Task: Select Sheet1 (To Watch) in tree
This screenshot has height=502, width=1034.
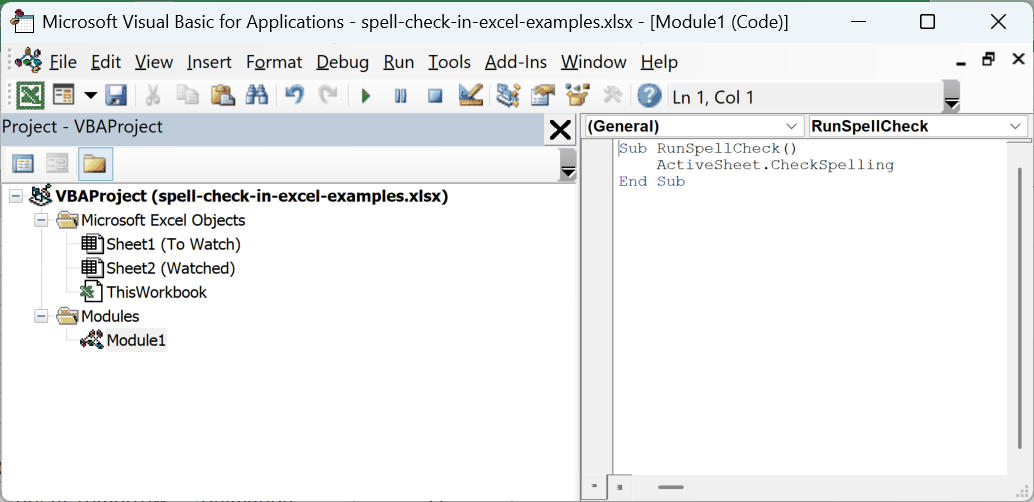Action: click(x=173, y=244)
